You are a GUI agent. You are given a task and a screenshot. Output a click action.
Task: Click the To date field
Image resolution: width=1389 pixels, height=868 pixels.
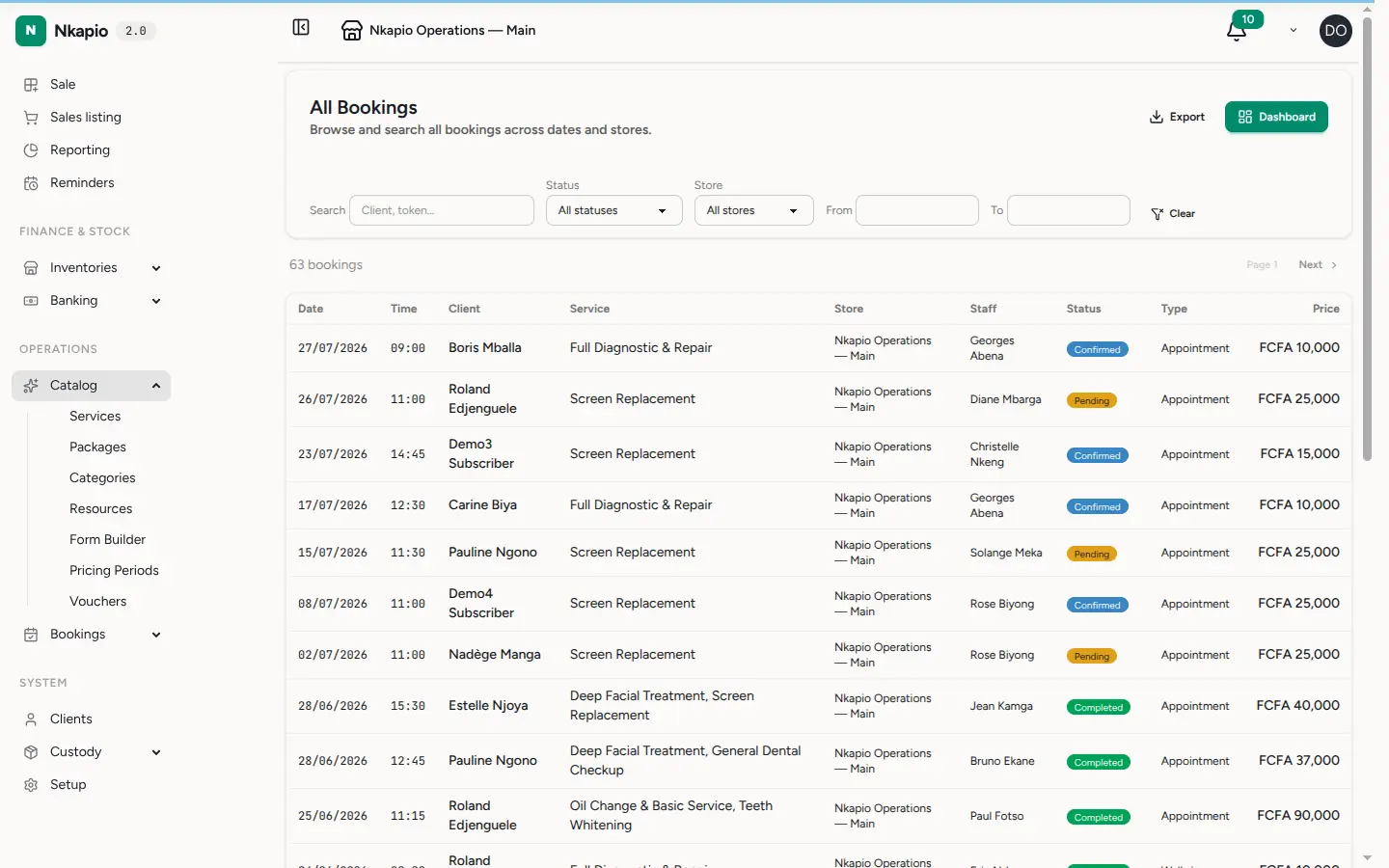pyautogui.click(x=1069, y=210)
